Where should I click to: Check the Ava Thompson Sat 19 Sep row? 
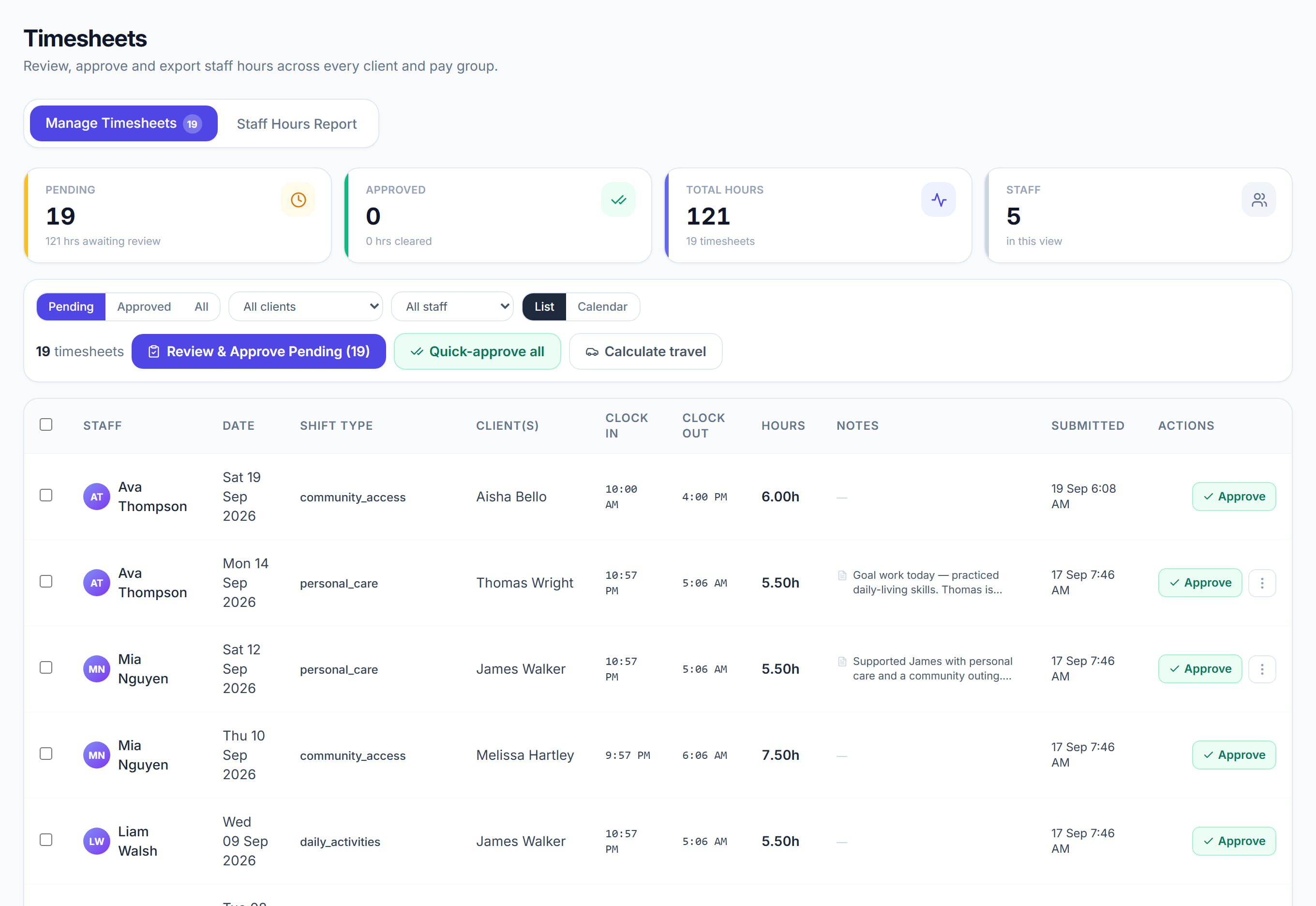pyautogui.click(x=46, y=495)
